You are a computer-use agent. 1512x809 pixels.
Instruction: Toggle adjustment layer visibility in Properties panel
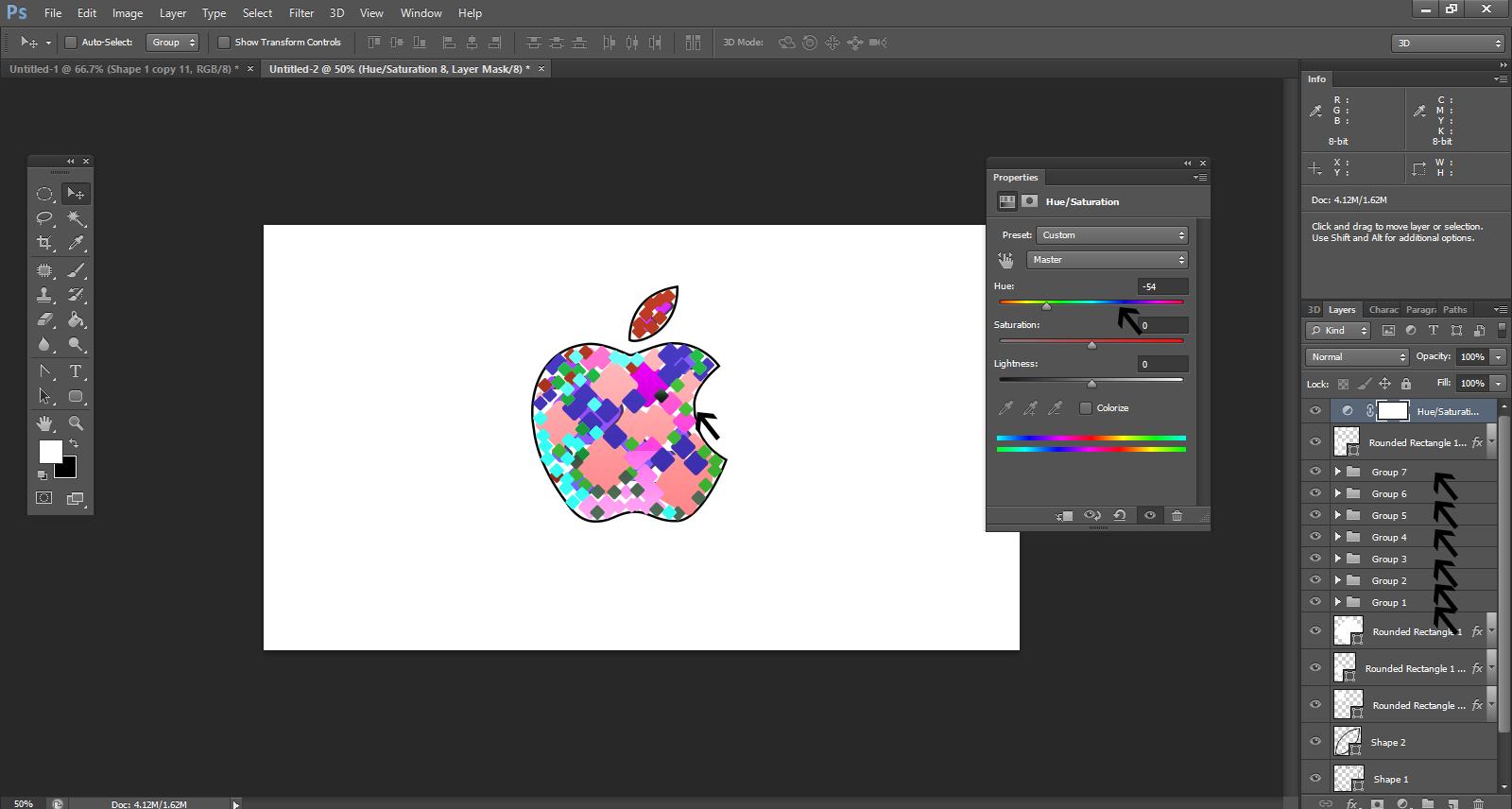(1150, 516)
